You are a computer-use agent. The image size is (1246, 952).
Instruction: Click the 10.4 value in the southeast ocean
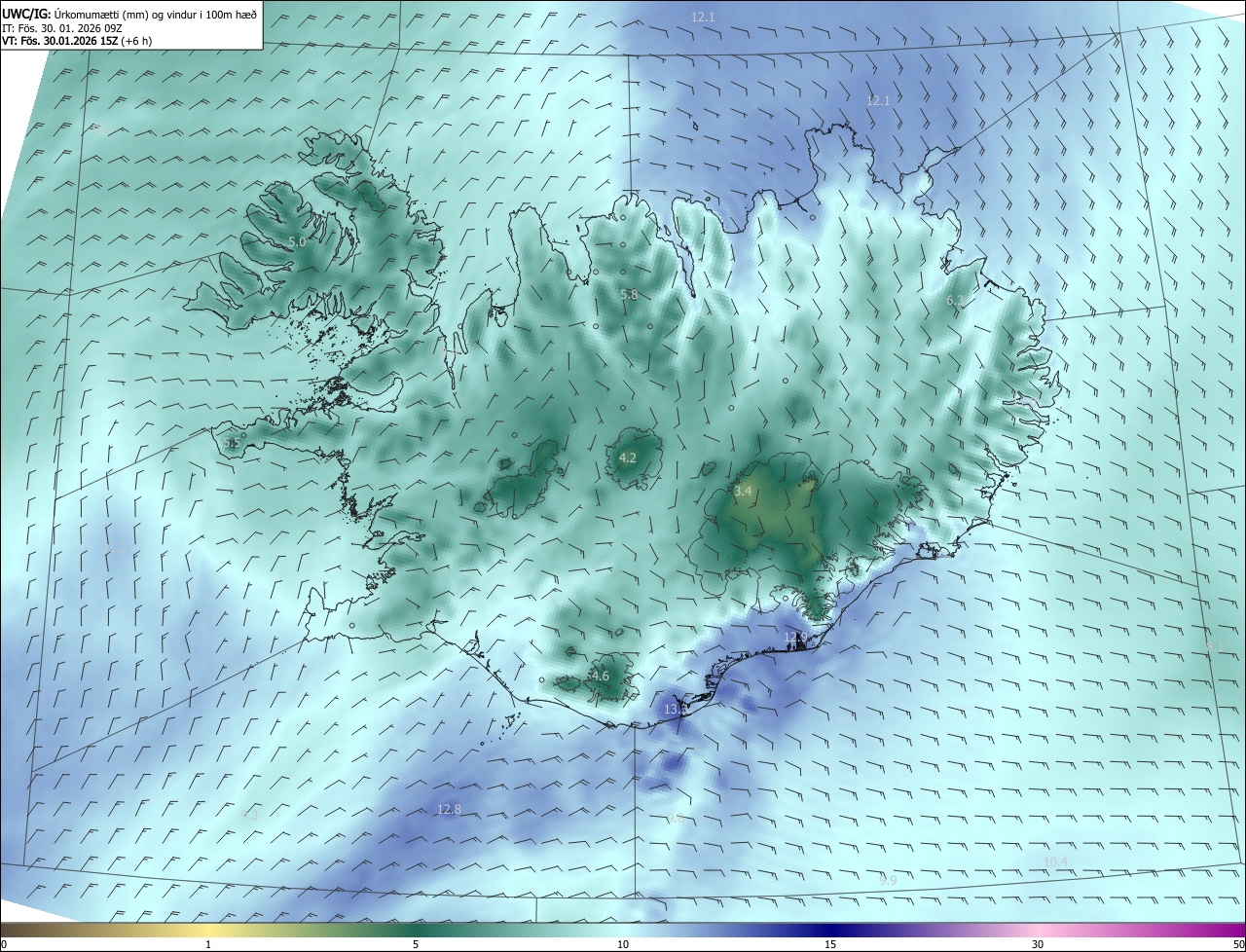(1055, 861)
